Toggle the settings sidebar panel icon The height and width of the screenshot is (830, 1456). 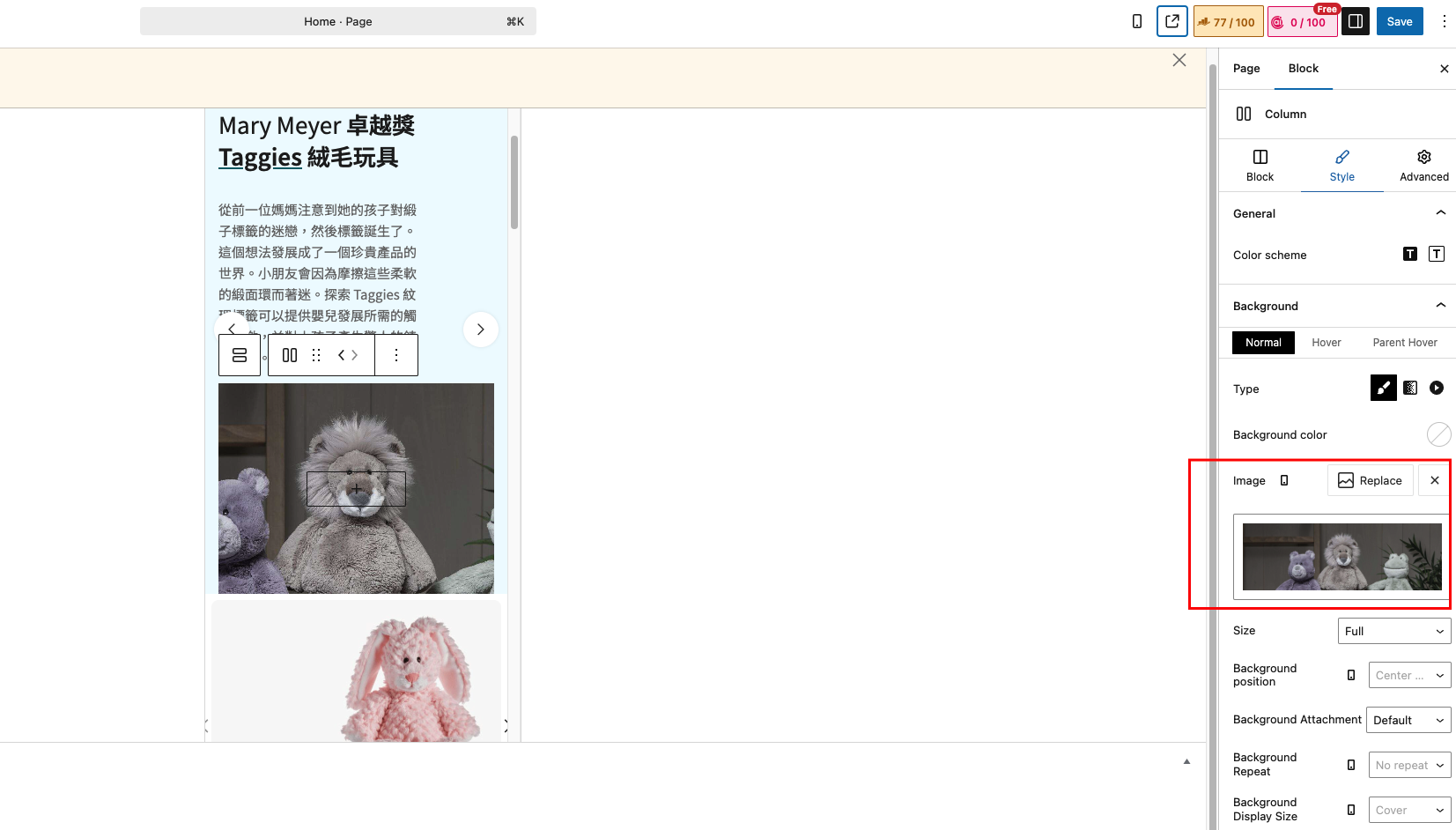click(x=1356, y=21)
